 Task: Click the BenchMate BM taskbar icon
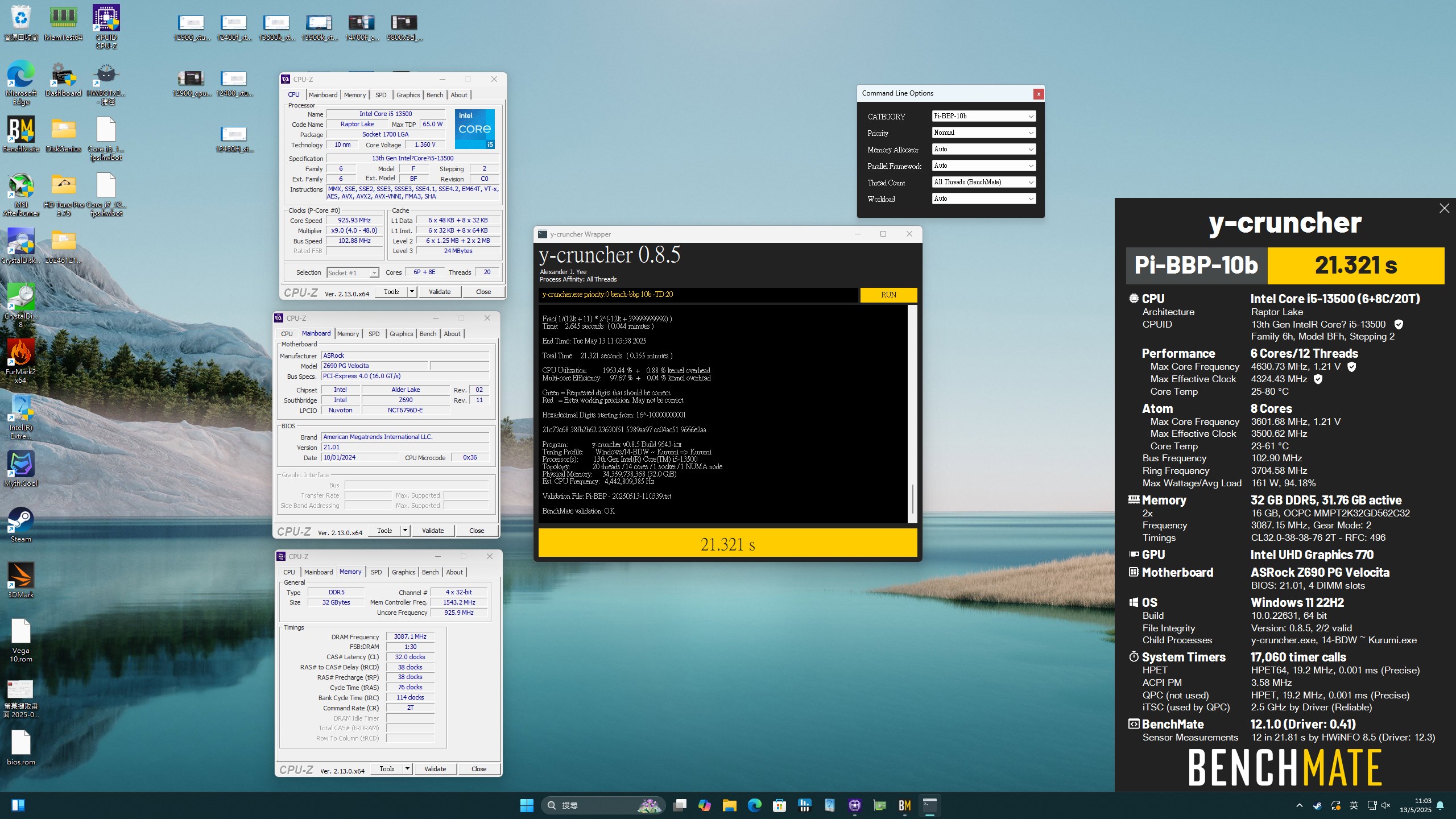[x=904, y=805]
